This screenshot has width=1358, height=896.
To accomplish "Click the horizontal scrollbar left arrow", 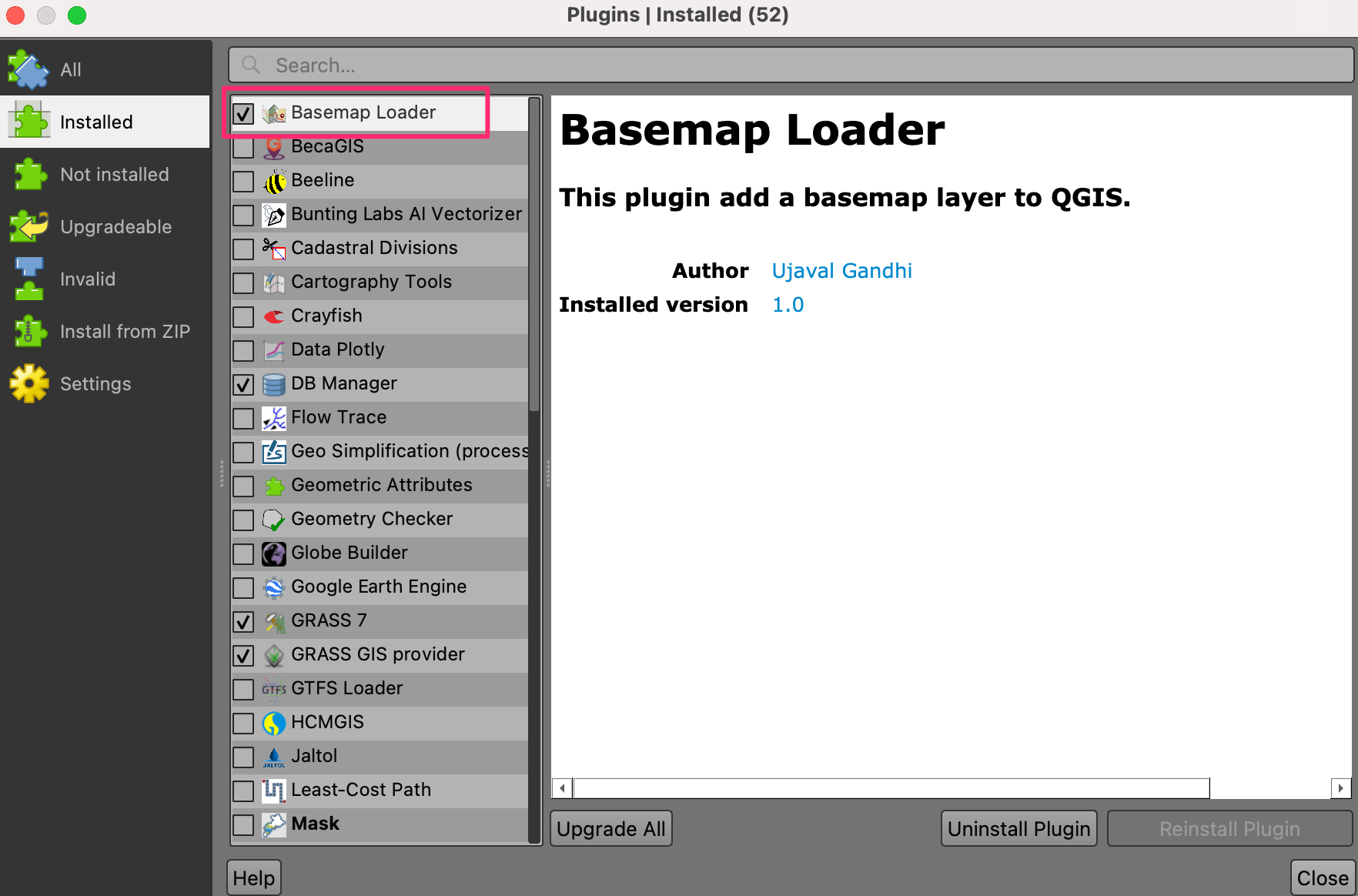I will [563, 788].
